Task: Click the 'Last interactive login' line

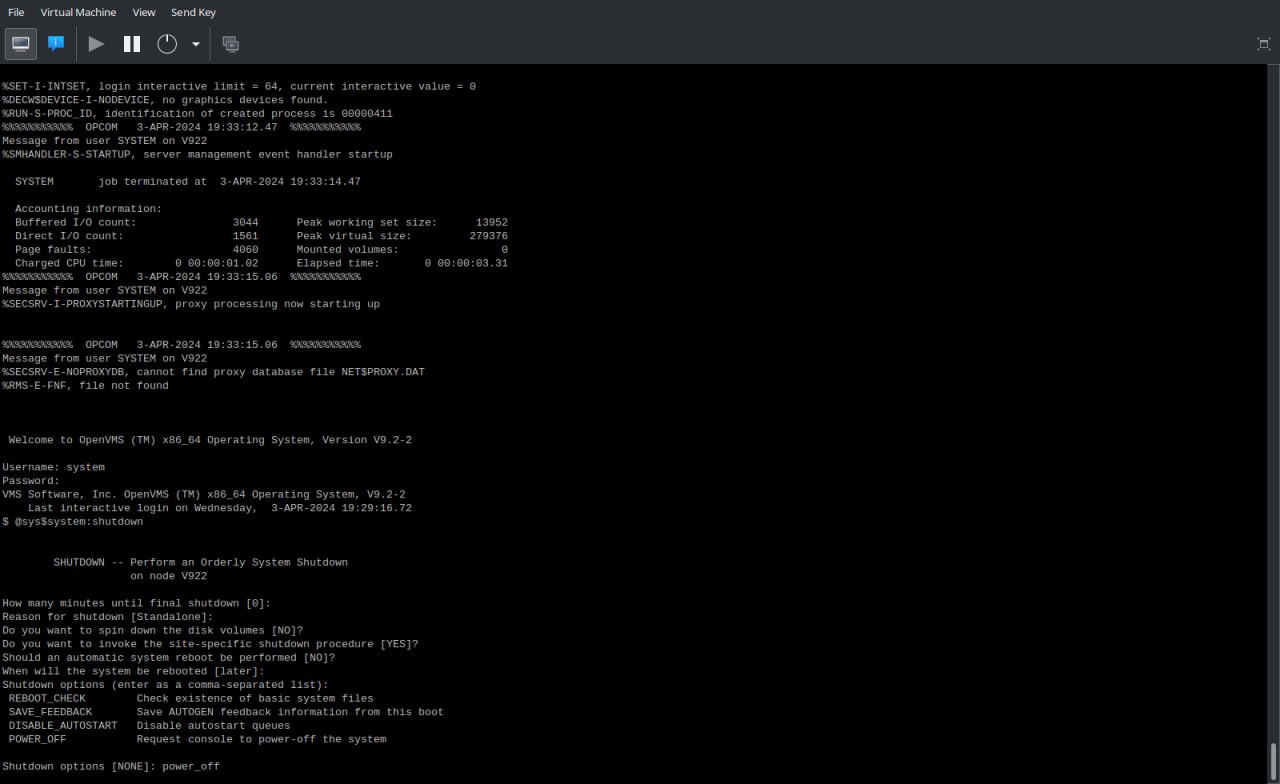Action: point(220,508)
